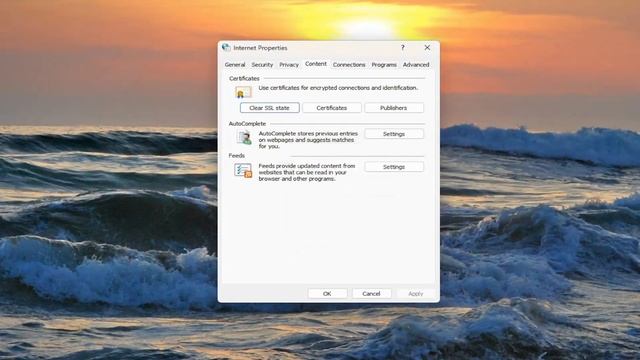Image resolution: width=640 pixels, height=360 pixels.
Task: Open the Programs tab
Action: [384, 64]
